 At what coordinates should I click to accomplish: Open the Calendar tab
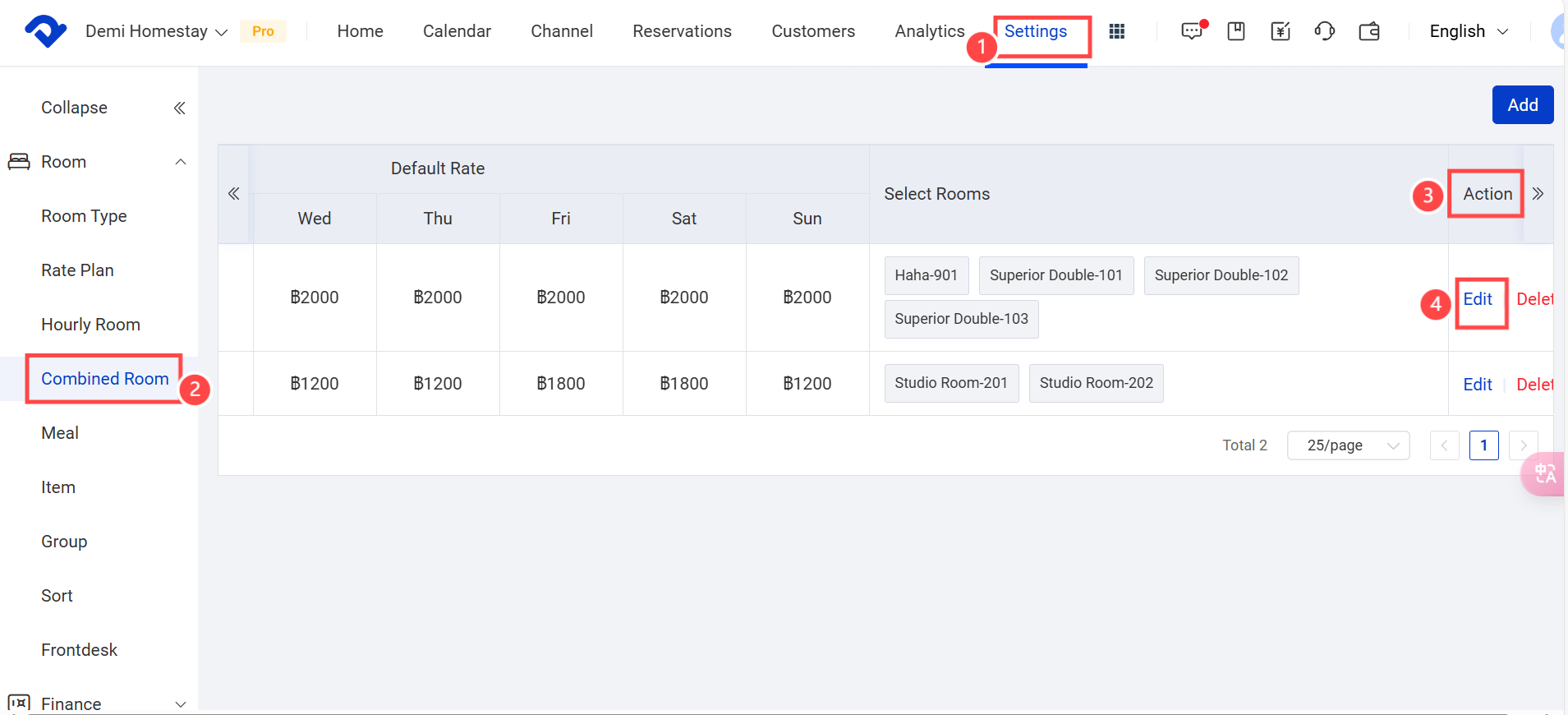coord(457,31)
